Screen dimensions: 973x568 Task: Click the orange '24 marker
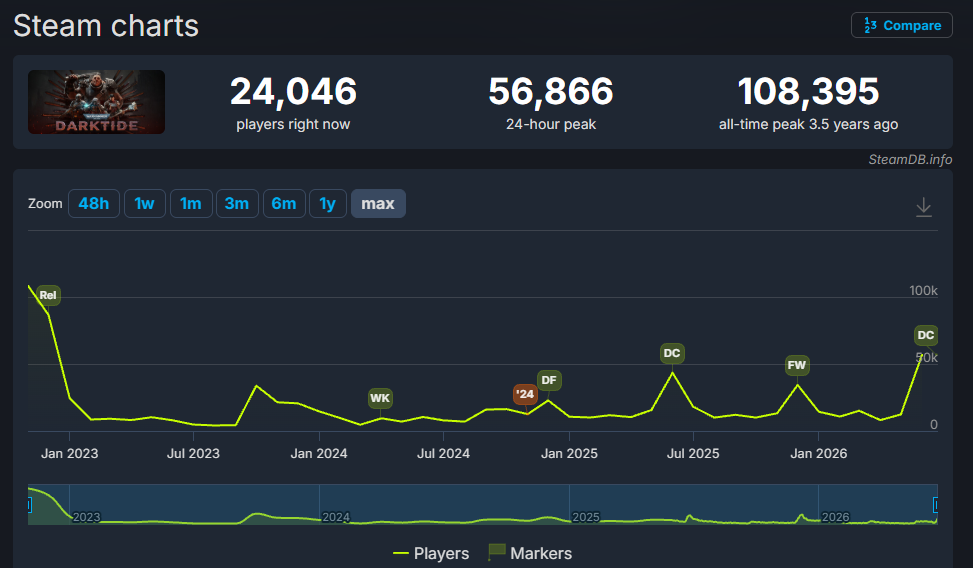[x=525, y=394]
